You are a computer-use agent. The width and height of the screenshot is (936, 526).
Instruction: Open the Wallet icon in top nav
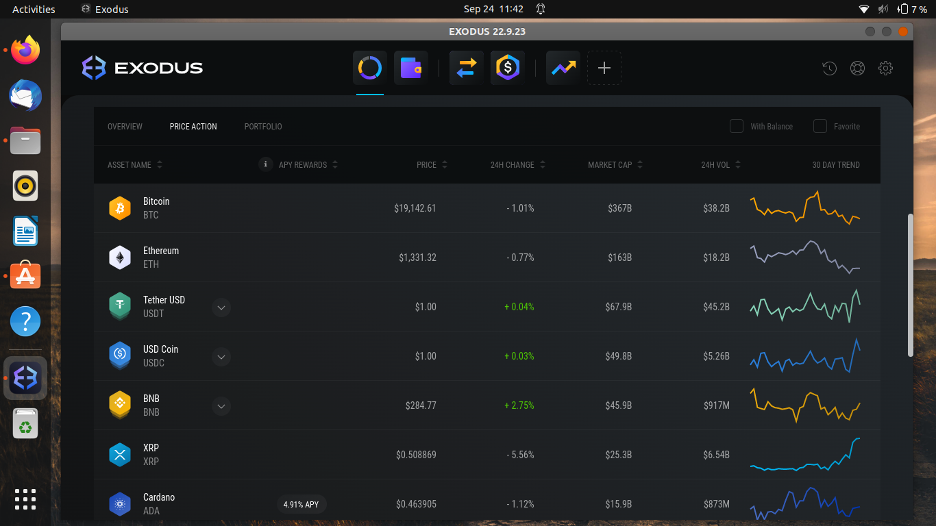pos(411,68)
